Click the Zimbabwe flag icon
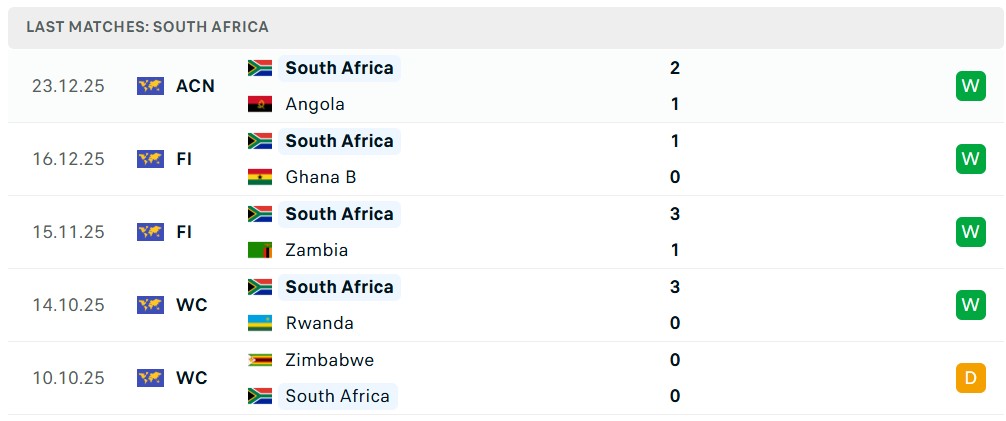1006x421 pixels. [260, 360]
